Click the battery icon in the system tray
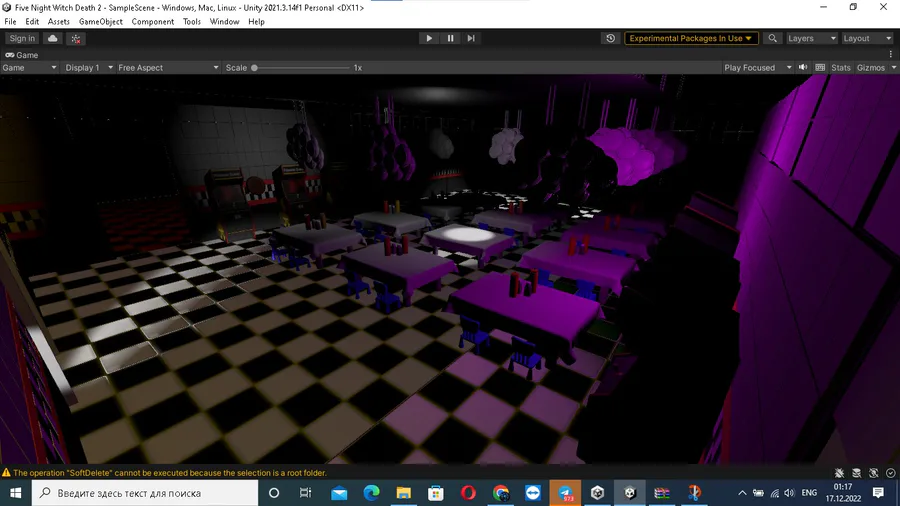Screen dimensions: 900x506 click(x=758, y=493)
